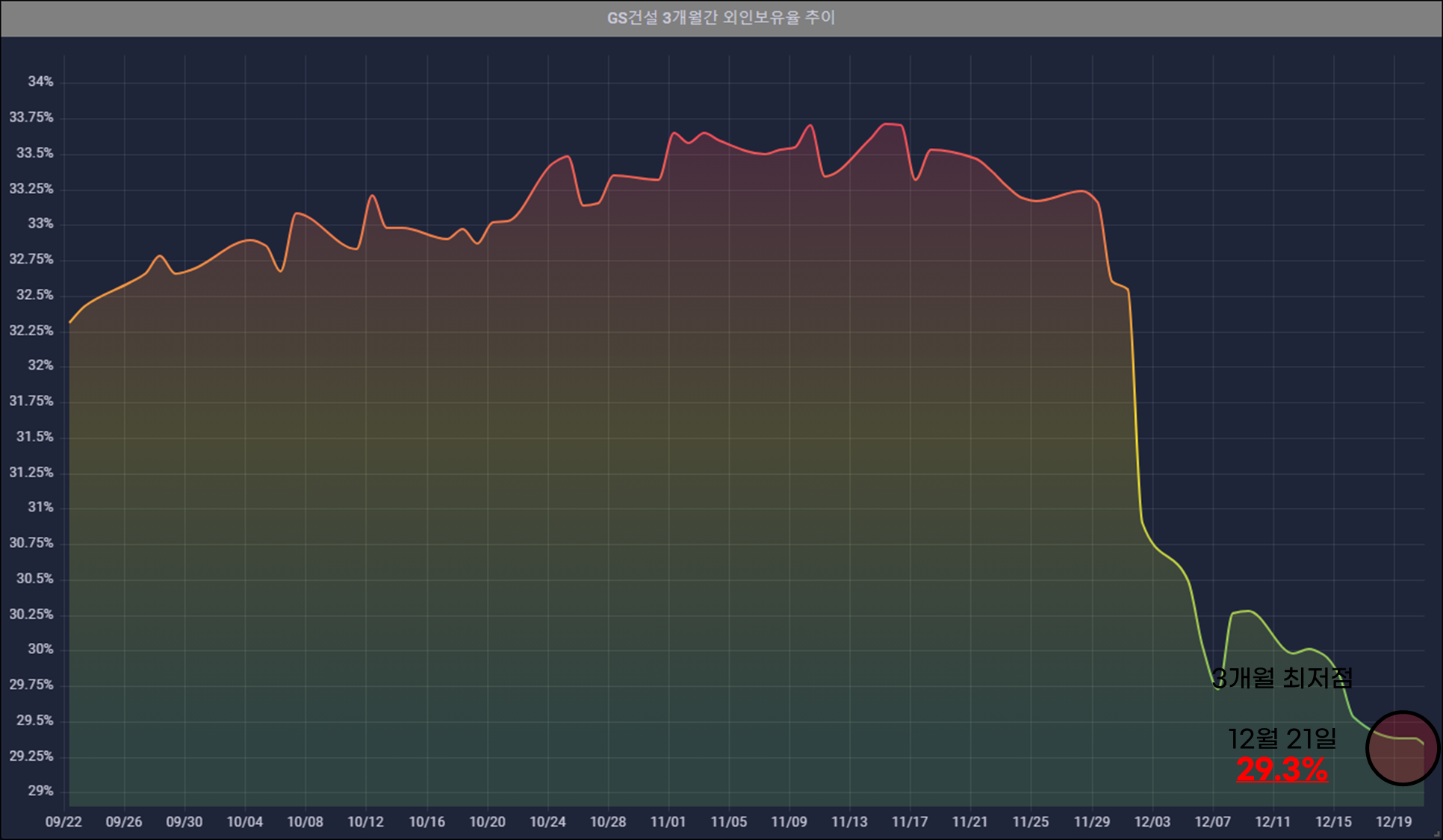Click the 29% y-axis label
This screenshot has width=1443, height=840.
40,790
